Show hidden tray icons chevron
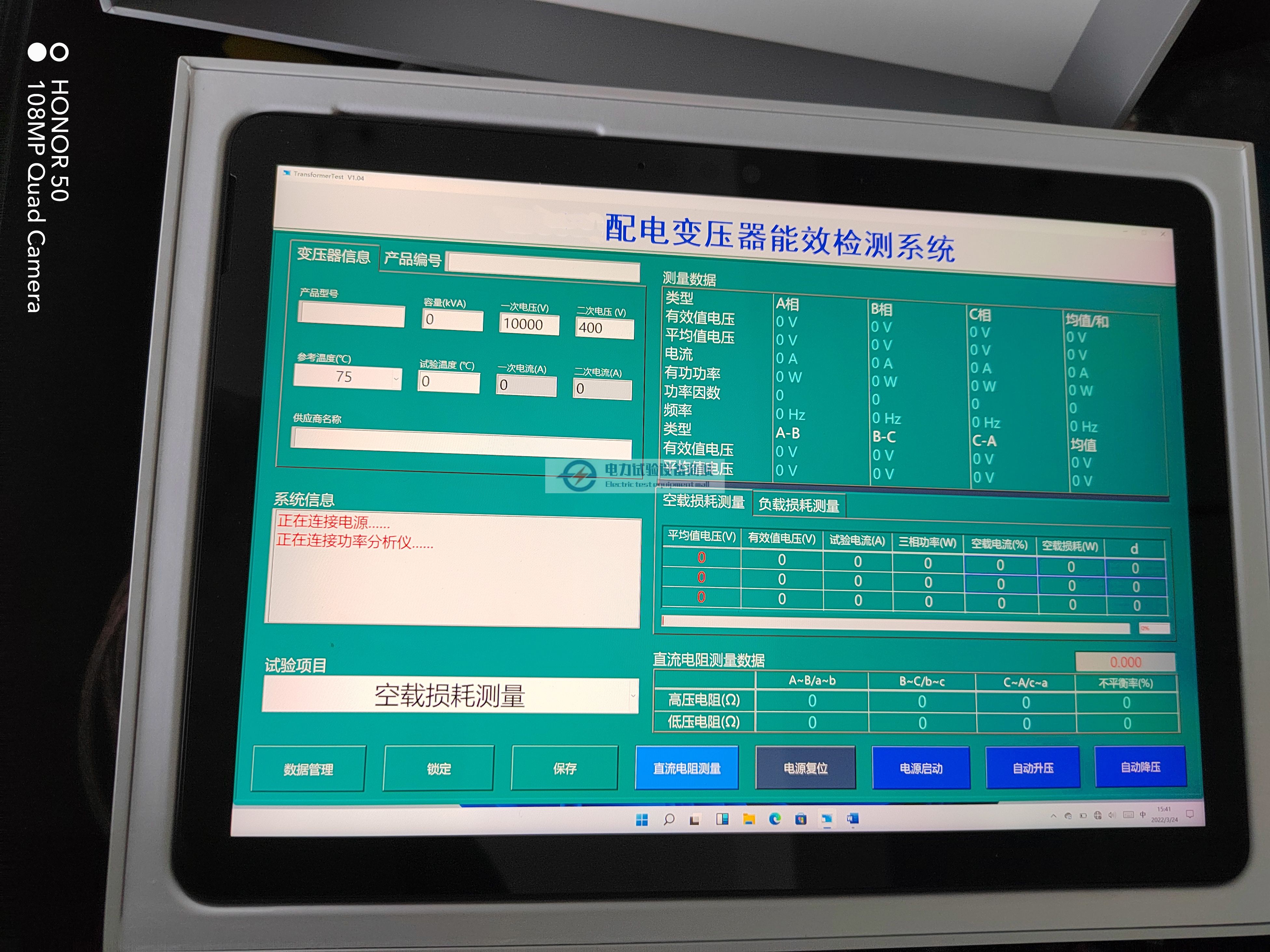The width and height of the screenshot is (1270, 952). click(1053, 816)
